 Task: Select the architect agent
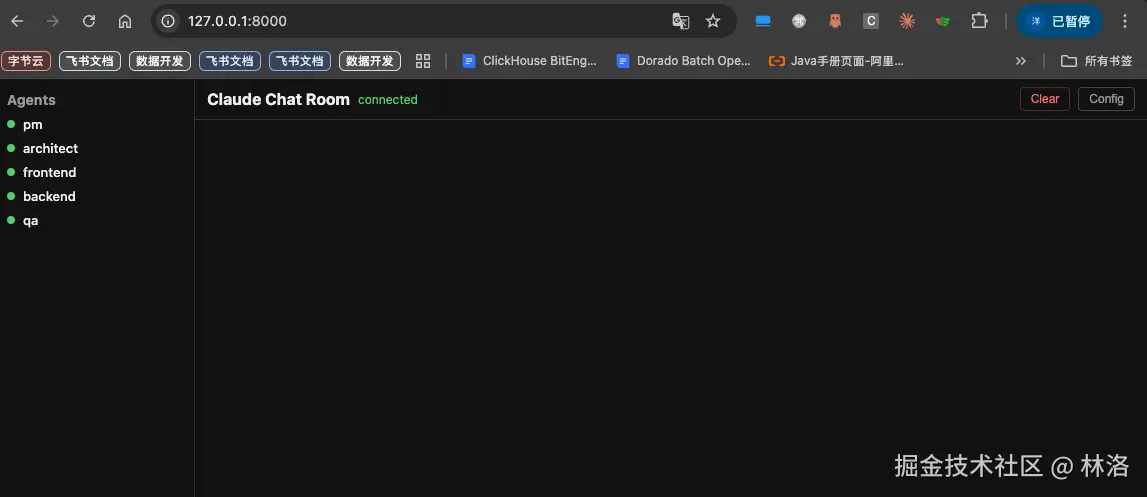pyautogui.click(x=42, y=149)
